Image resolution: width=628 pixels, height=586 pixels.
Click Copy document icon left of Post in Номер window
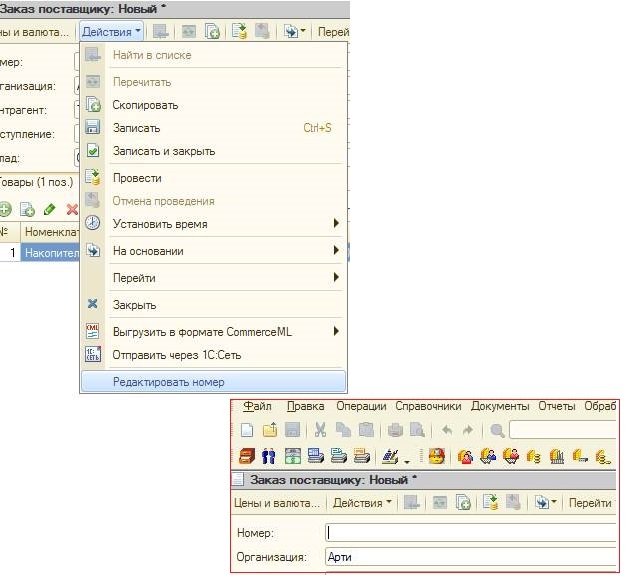pos(463,502)
